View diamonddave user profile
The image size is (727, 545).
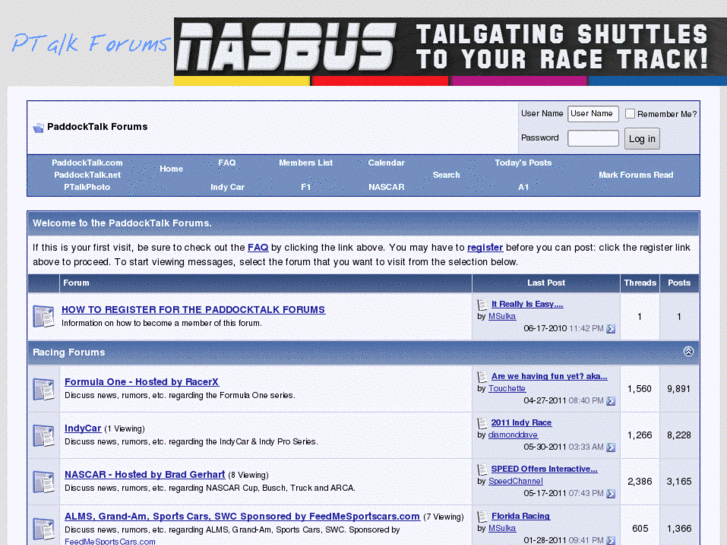pyautogui.click(x=513, y=435)
